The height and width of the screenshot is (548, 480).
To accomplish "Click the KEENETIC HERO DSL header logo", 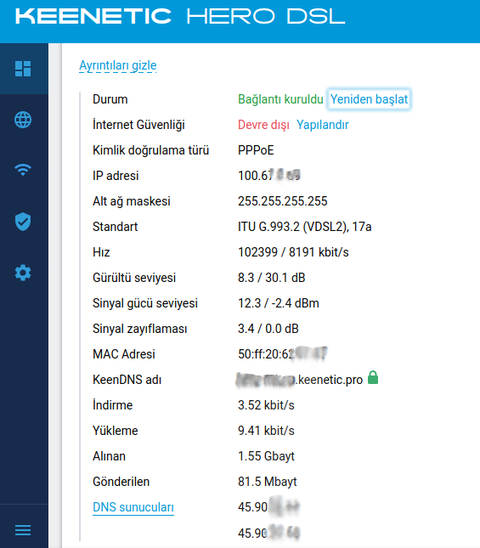I will pos(180,16).
